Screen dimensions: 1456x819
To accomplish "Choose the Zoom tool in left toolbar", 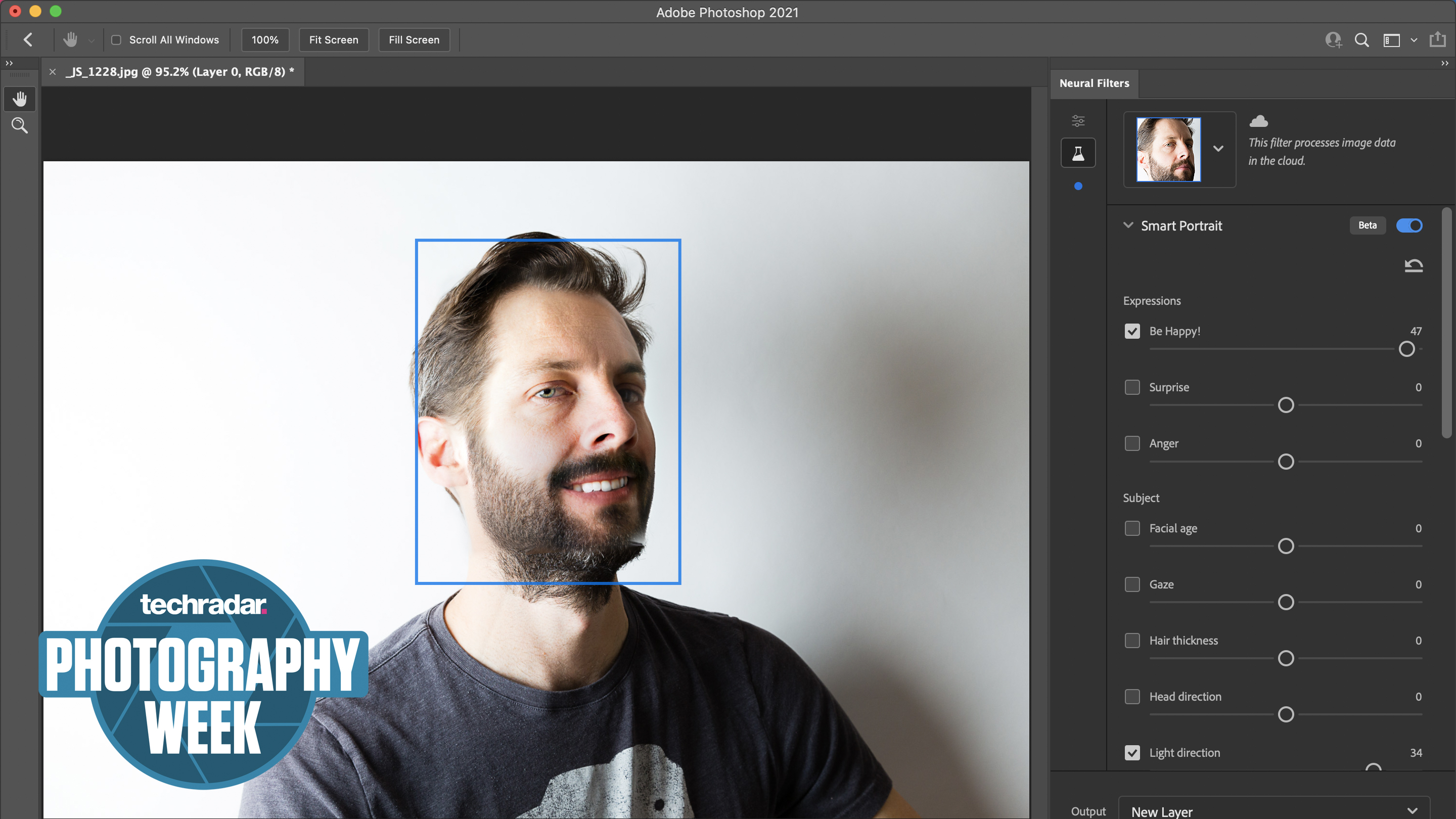I will pyautogui.click(x=20, y=125).
